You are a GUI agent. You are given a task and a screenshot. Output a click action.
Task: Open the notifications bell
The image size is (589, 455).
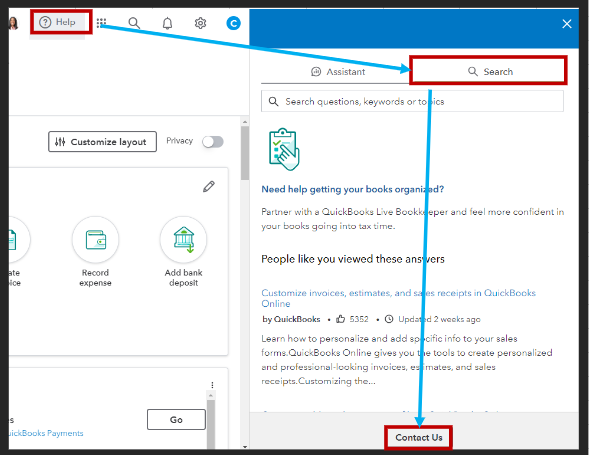[167, 23]
